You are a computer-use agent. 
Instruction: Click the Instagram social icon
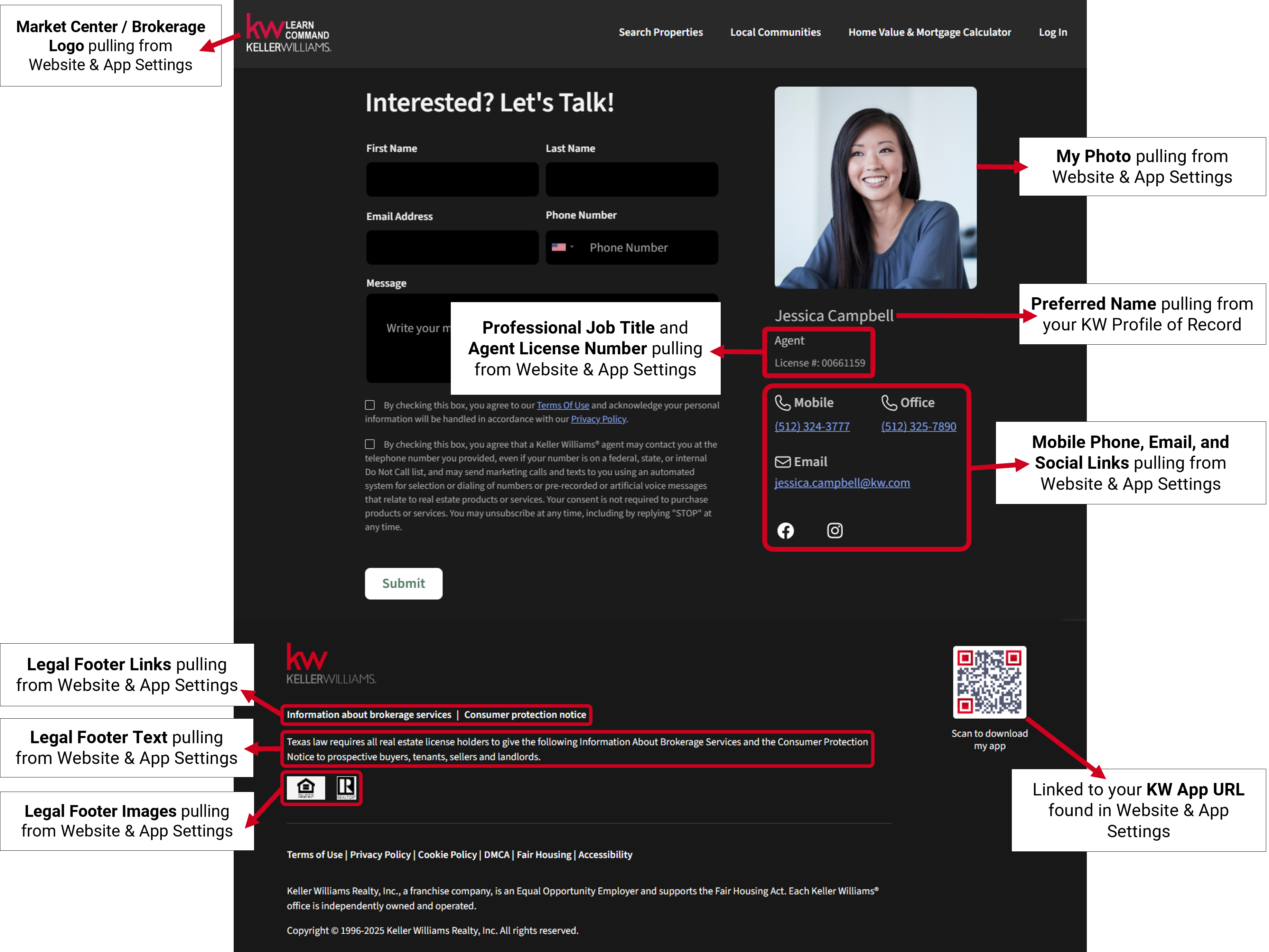[835, 530]
